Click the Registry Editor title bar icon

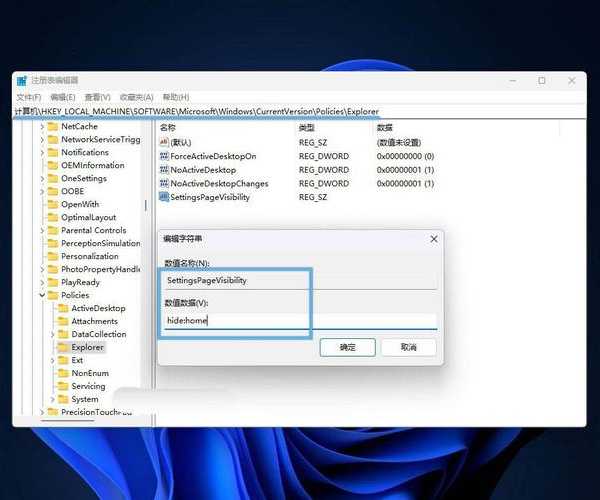tap(23, 80)
